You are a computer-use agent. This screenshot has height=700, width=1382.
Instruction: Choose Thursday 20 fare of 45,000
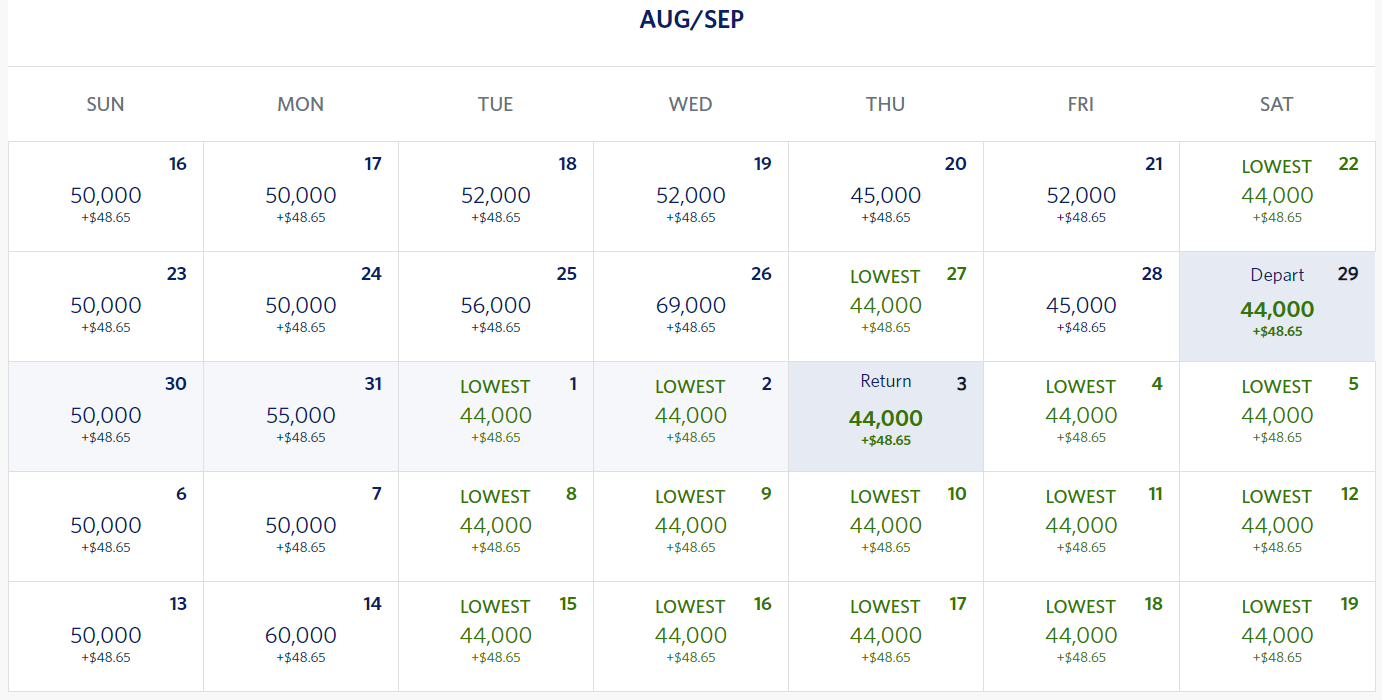pyautogui.click(x=886, y=196)
